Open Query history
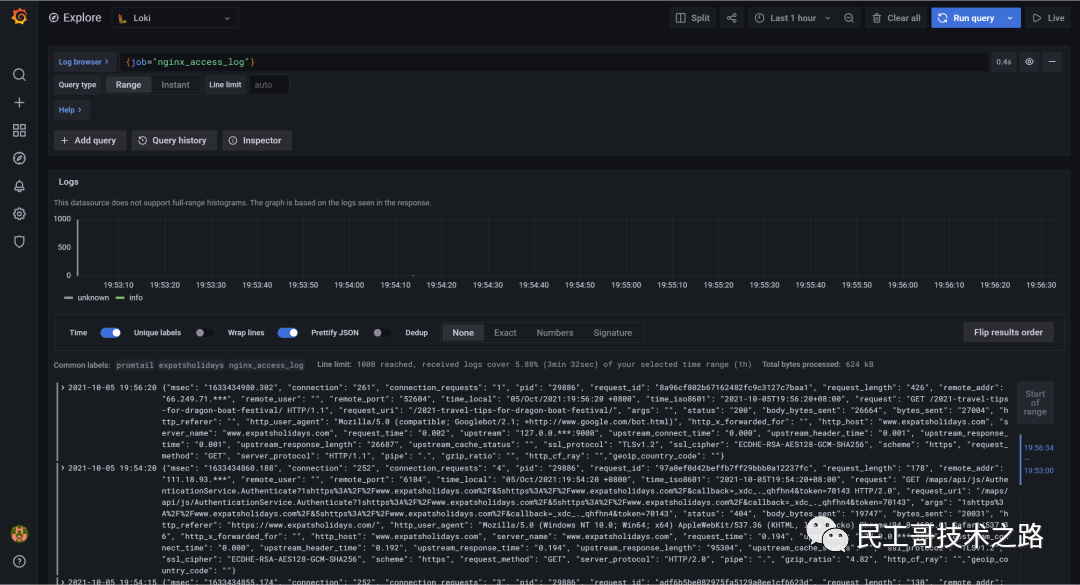The height and width of the screenshot is (585, 1080). tap(173, 141)
